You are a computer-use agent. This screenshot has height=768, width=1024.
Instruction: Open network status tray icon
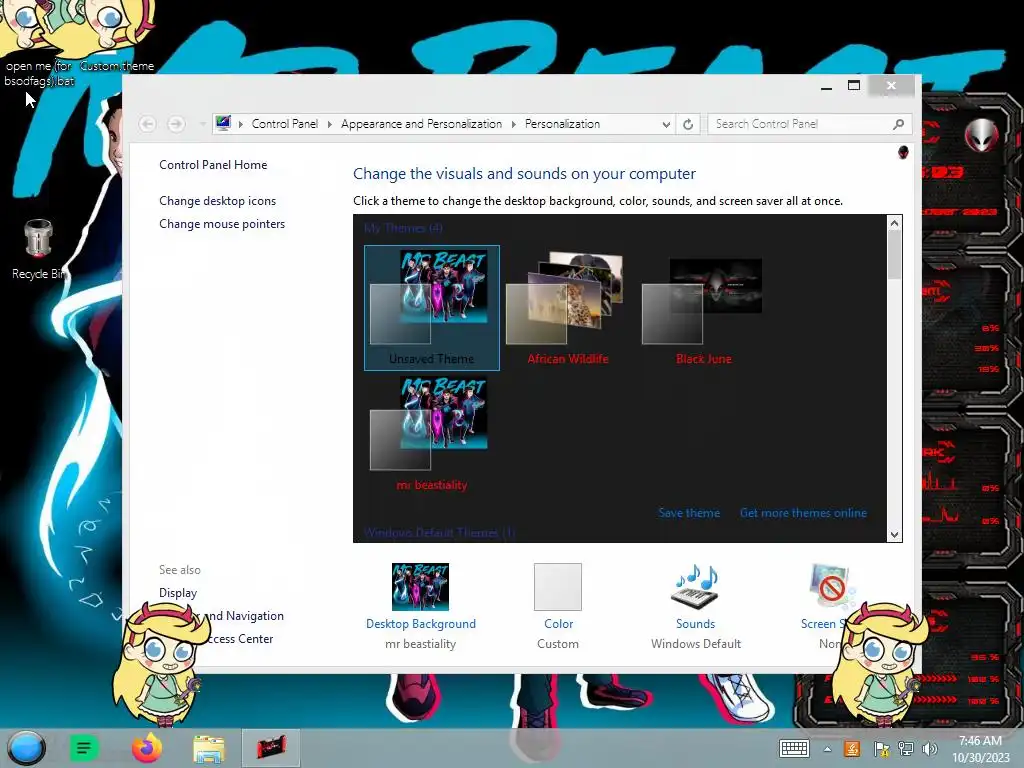(x=906, y=749)
